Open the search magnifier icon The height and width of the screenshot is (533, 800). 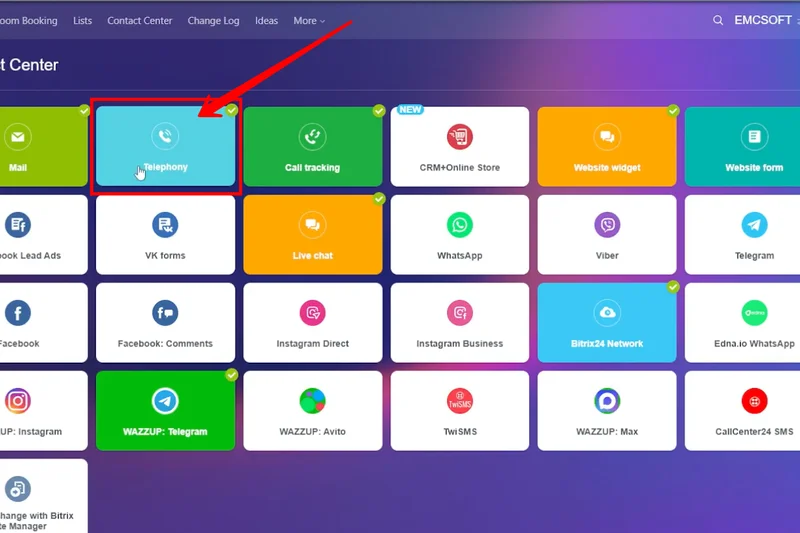pyautogui.click(x=718, y=20)
